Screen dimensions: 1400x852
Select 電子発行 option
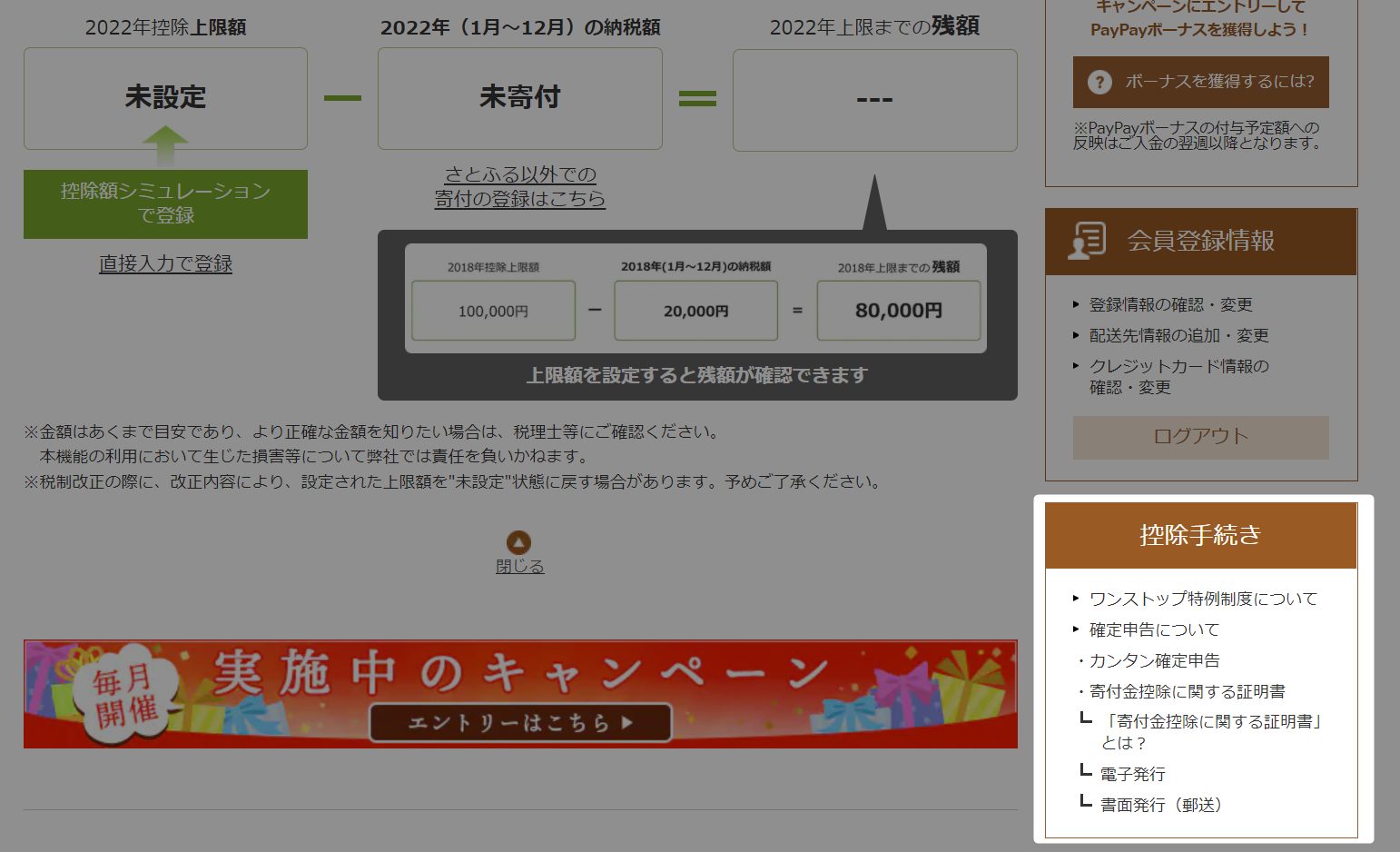[1132, 774]
